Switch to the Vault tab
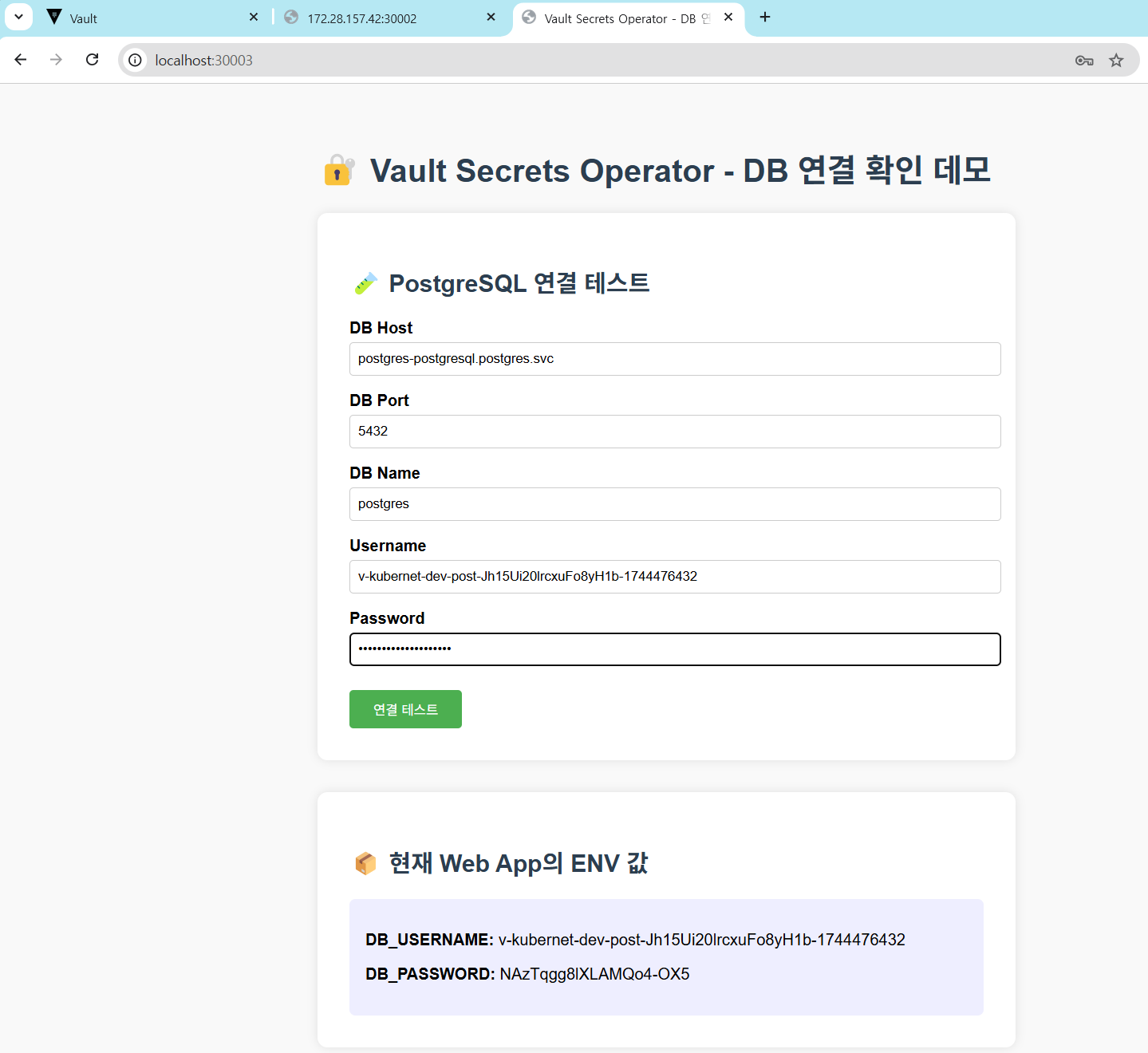1148x1053 pixels. coord(152,18)
